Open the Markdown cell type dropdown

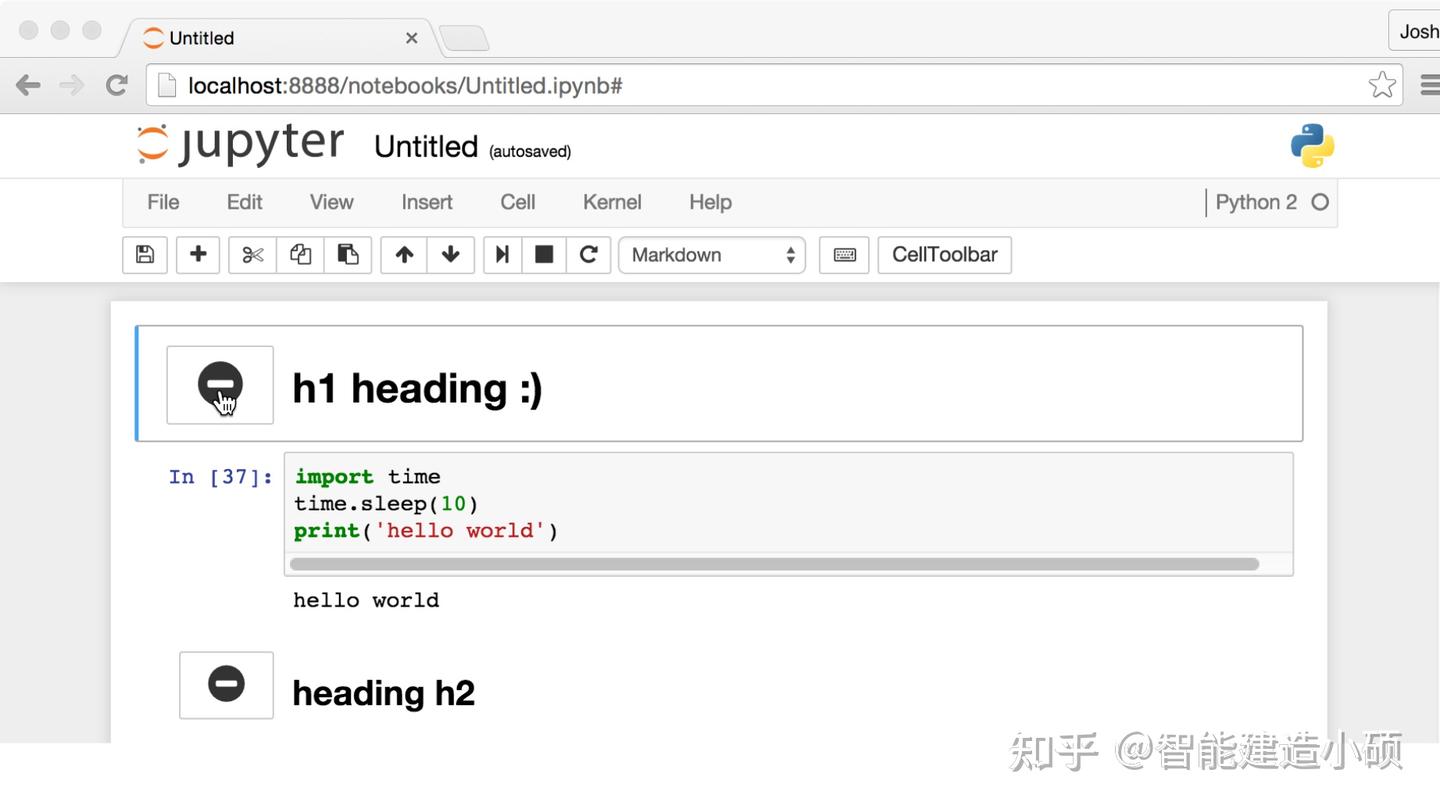pyautogui.click(x=711, y=255)
